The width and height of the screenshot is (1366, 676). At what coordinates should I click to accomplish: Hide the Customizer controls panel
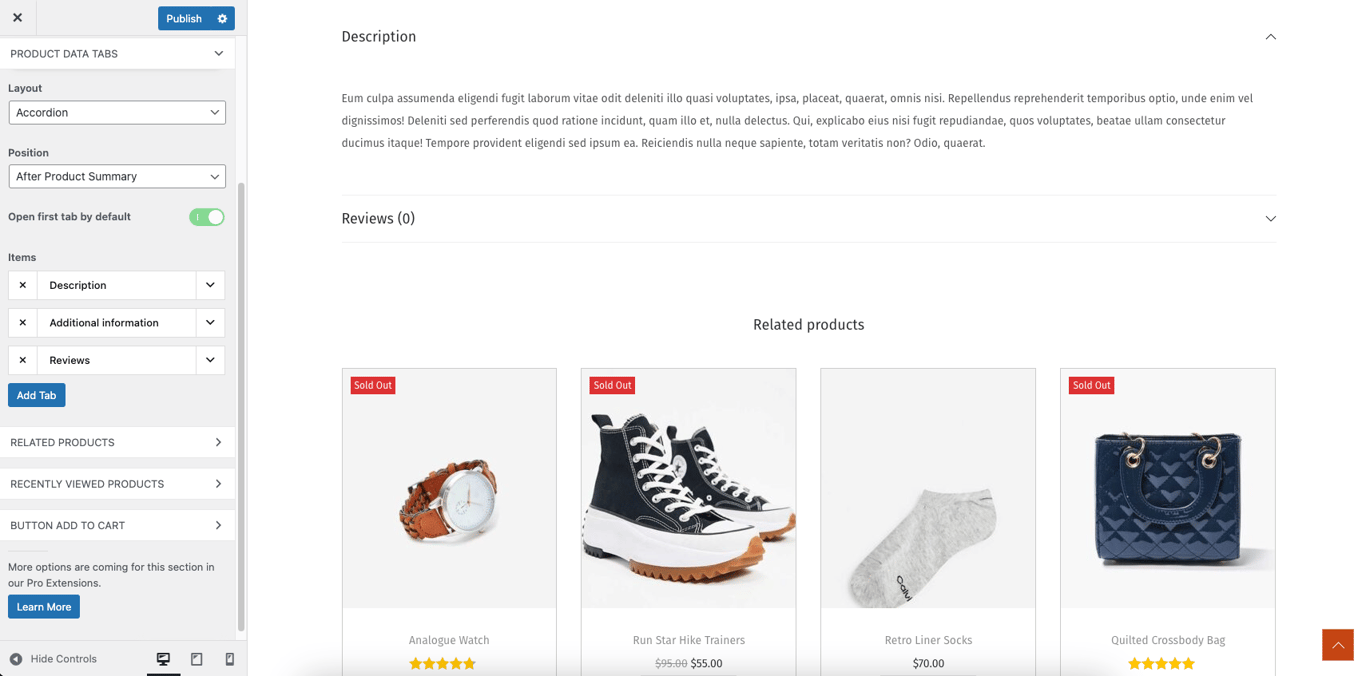click(55, 658)
